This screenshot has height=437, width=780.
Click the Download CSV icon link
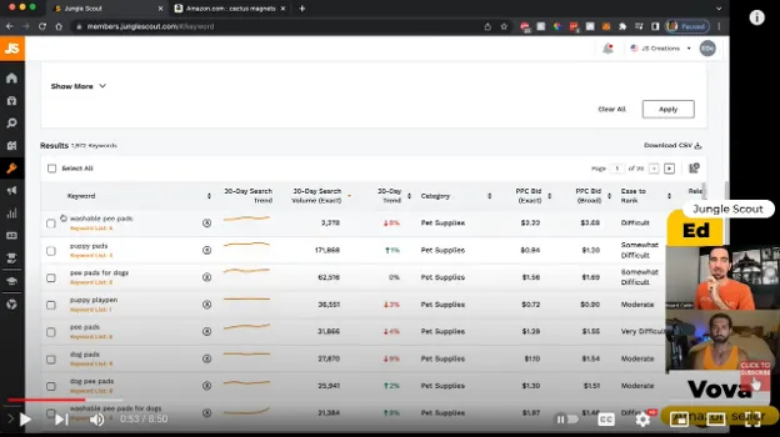(x=673, y=145)
